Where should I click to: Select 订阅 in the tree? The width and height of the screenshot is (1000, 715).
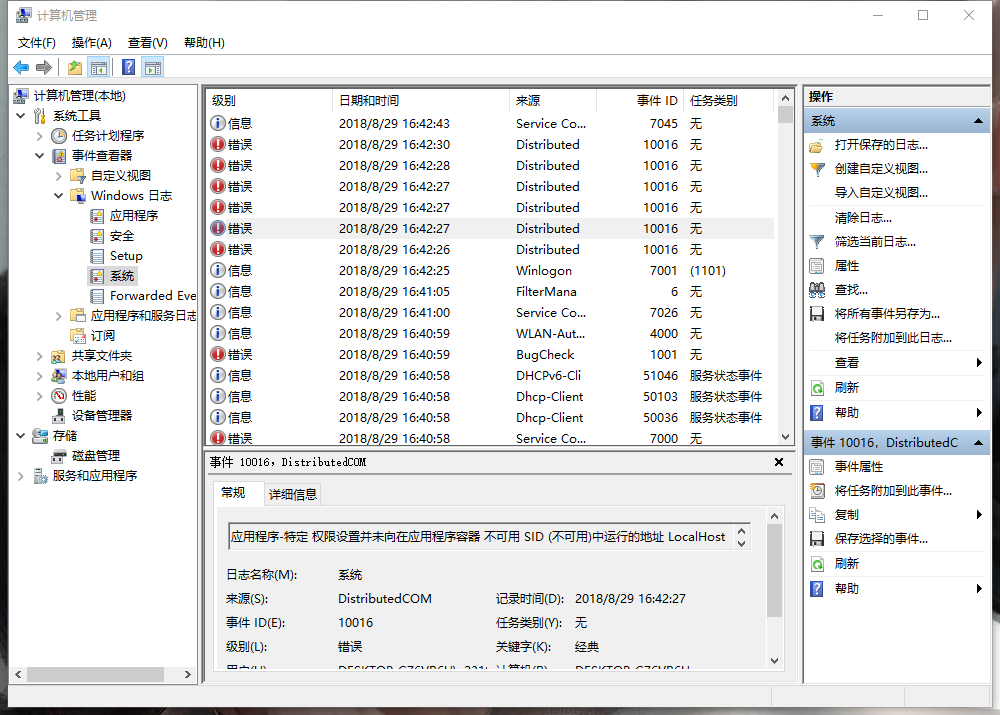103,335
